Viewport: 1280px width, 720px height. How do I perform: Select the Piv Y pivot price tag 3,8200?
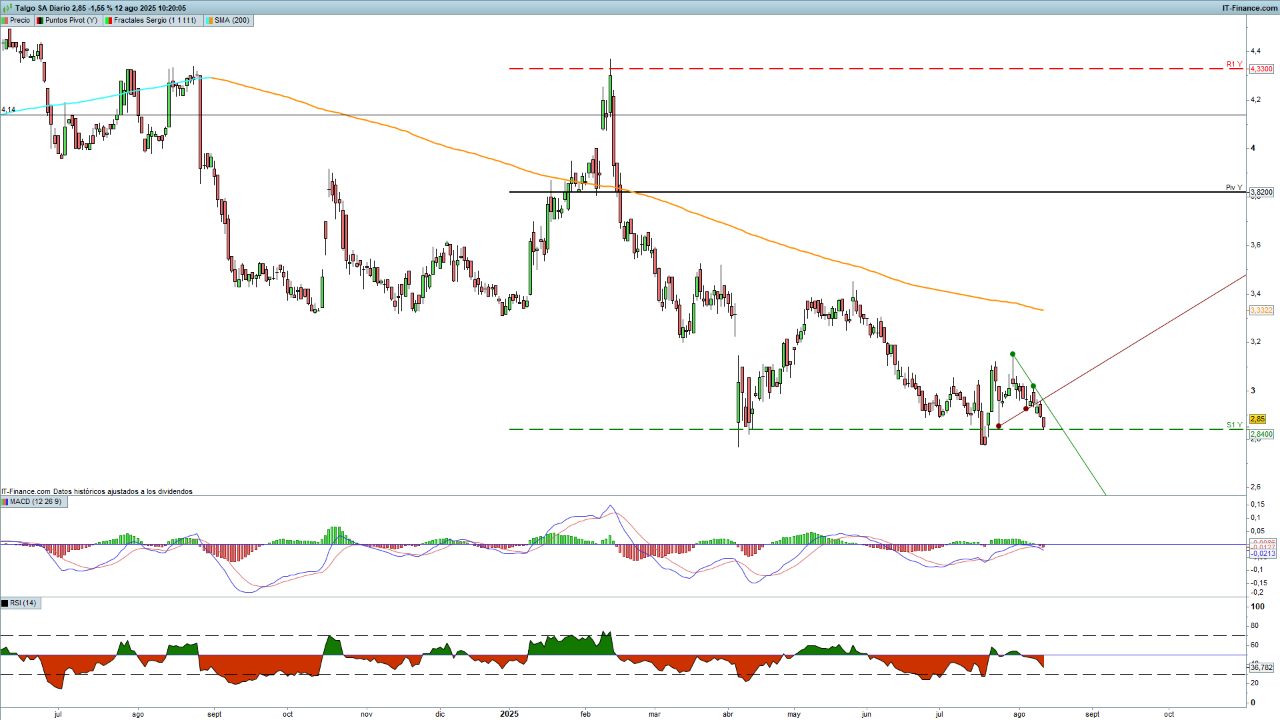pyautogui.click(x=1261, y=192)
